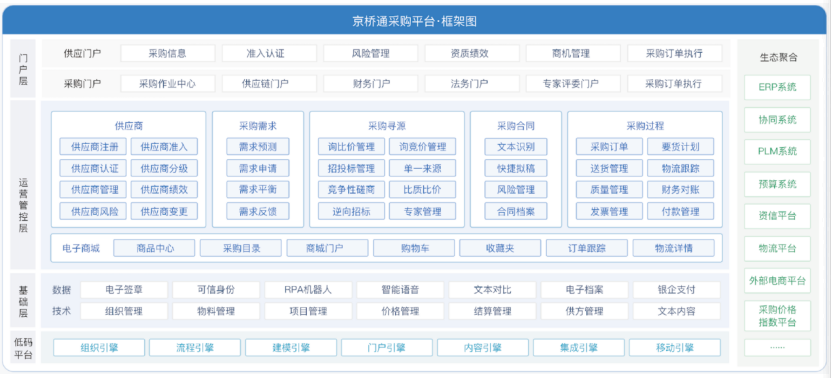
Task: Open the 法务门户 box
Action: pos(472,83)
